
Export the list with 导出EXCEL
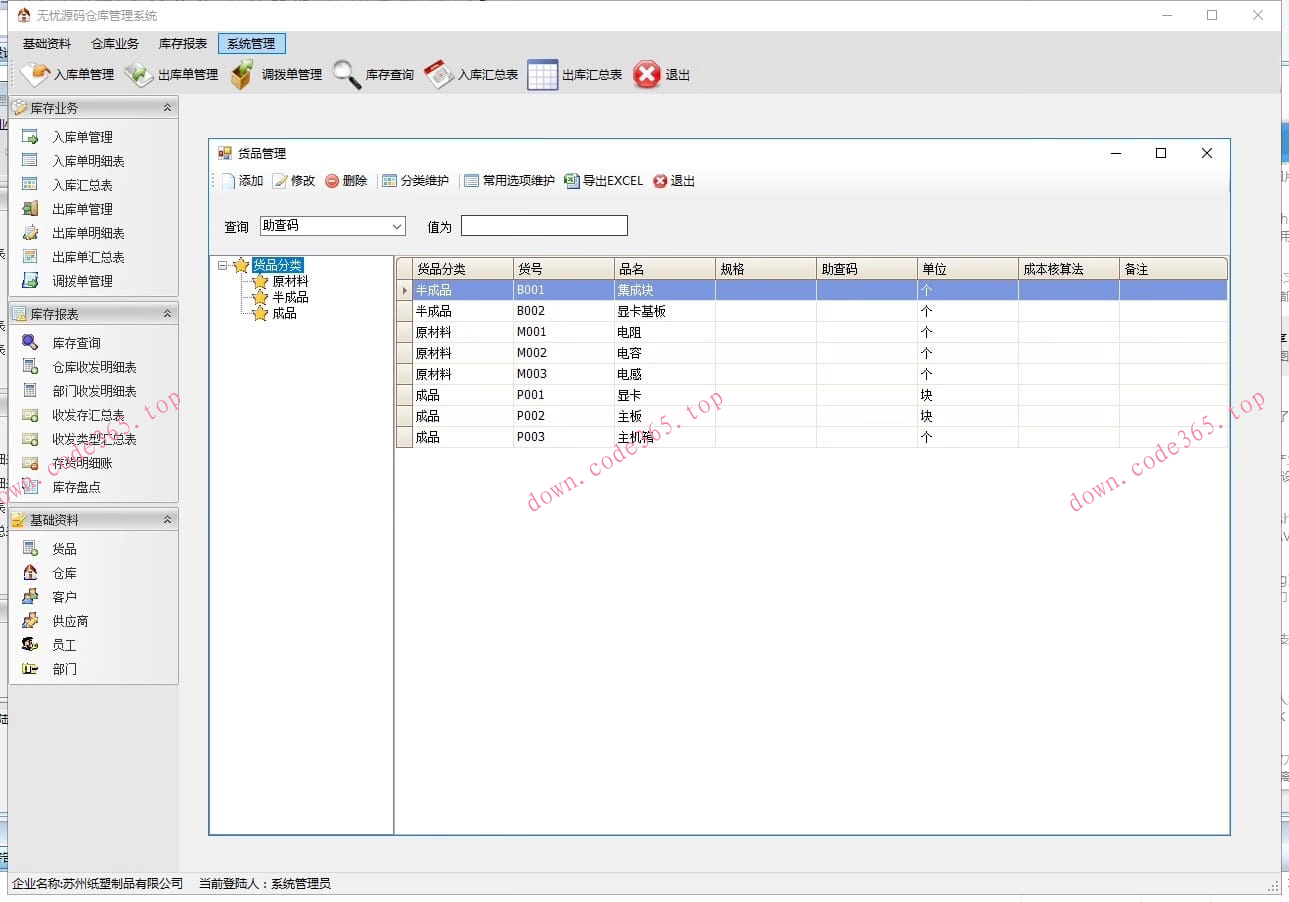604,181
